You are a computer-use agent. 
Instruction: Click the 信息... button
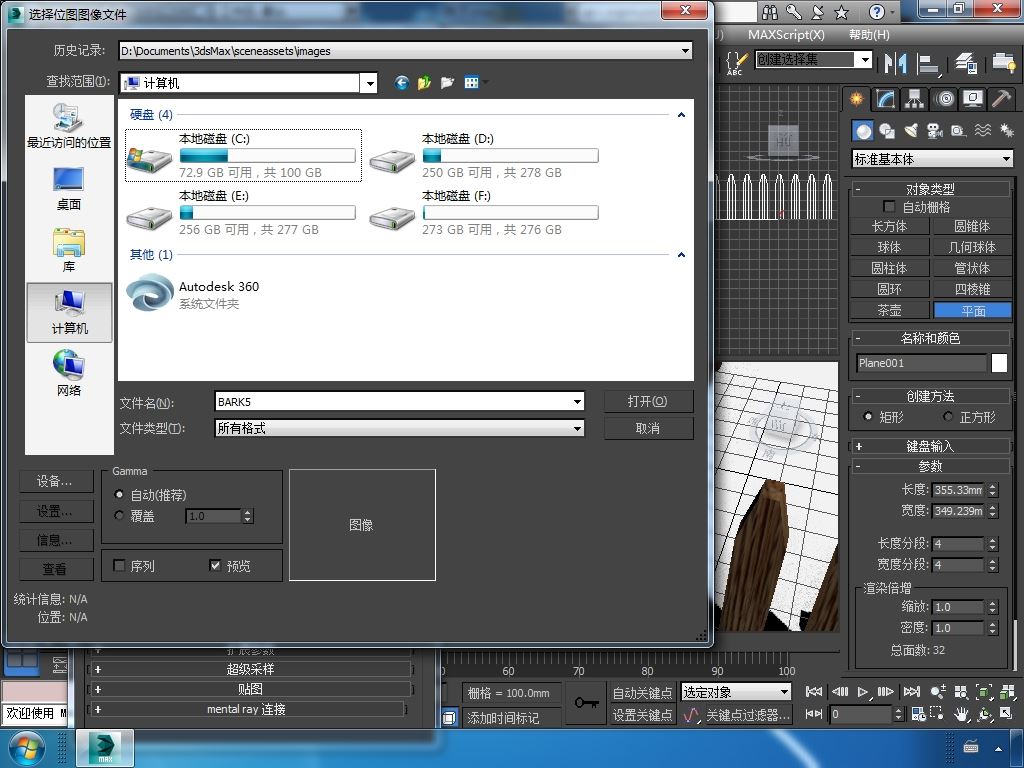click(x=56, y=539)
